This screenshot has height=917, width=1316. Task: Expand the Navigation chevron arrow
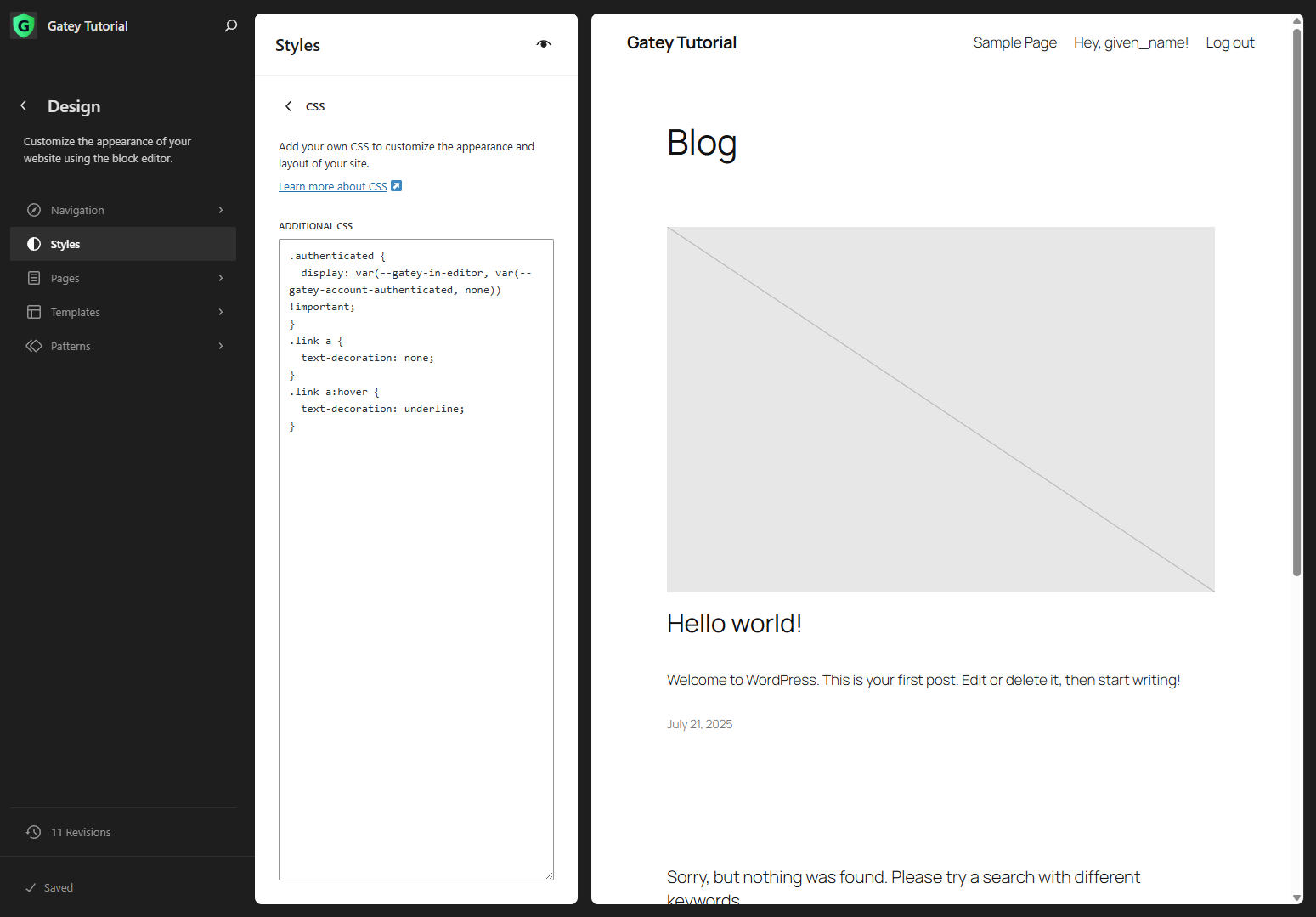(221, 210)
